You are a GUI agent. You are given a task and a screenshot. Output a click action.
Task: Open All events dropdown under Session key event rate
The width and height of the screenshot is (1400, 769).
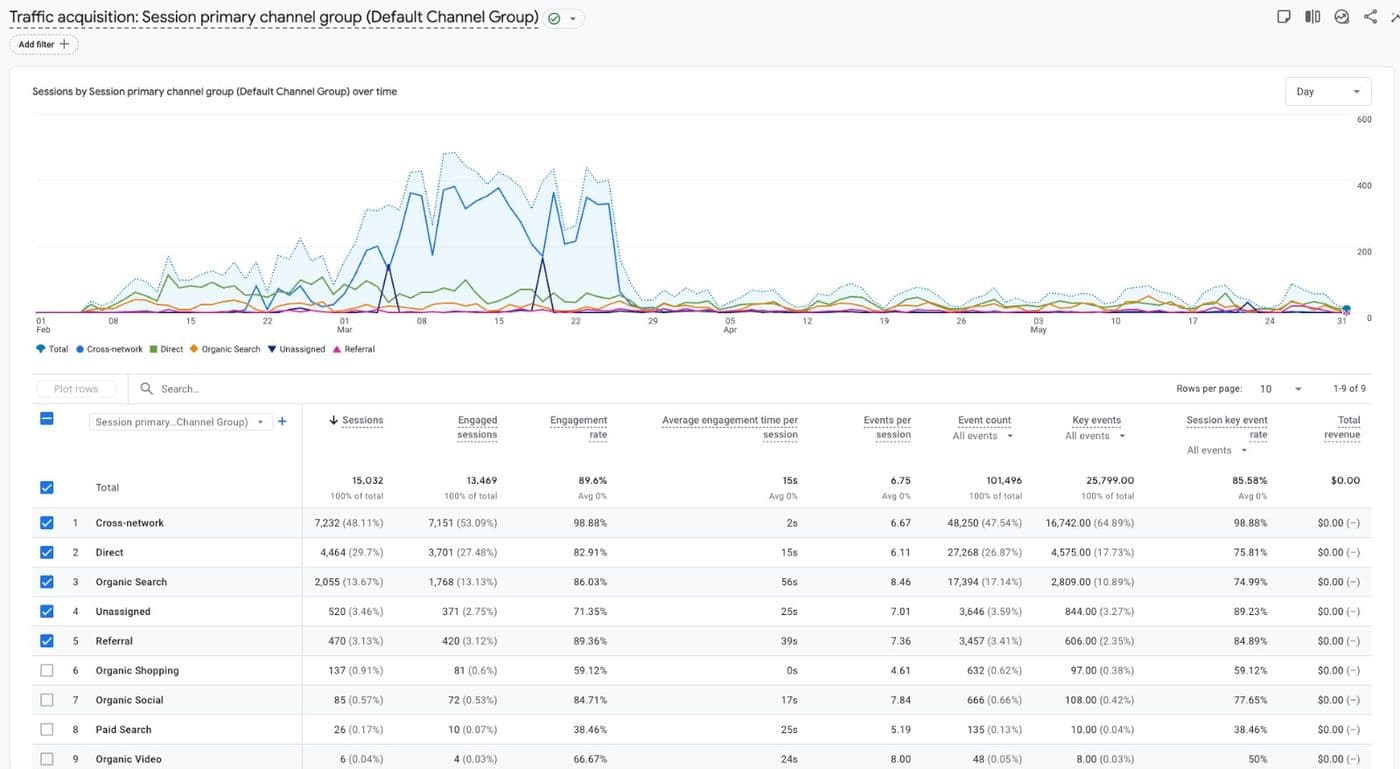pos(1217,450)
